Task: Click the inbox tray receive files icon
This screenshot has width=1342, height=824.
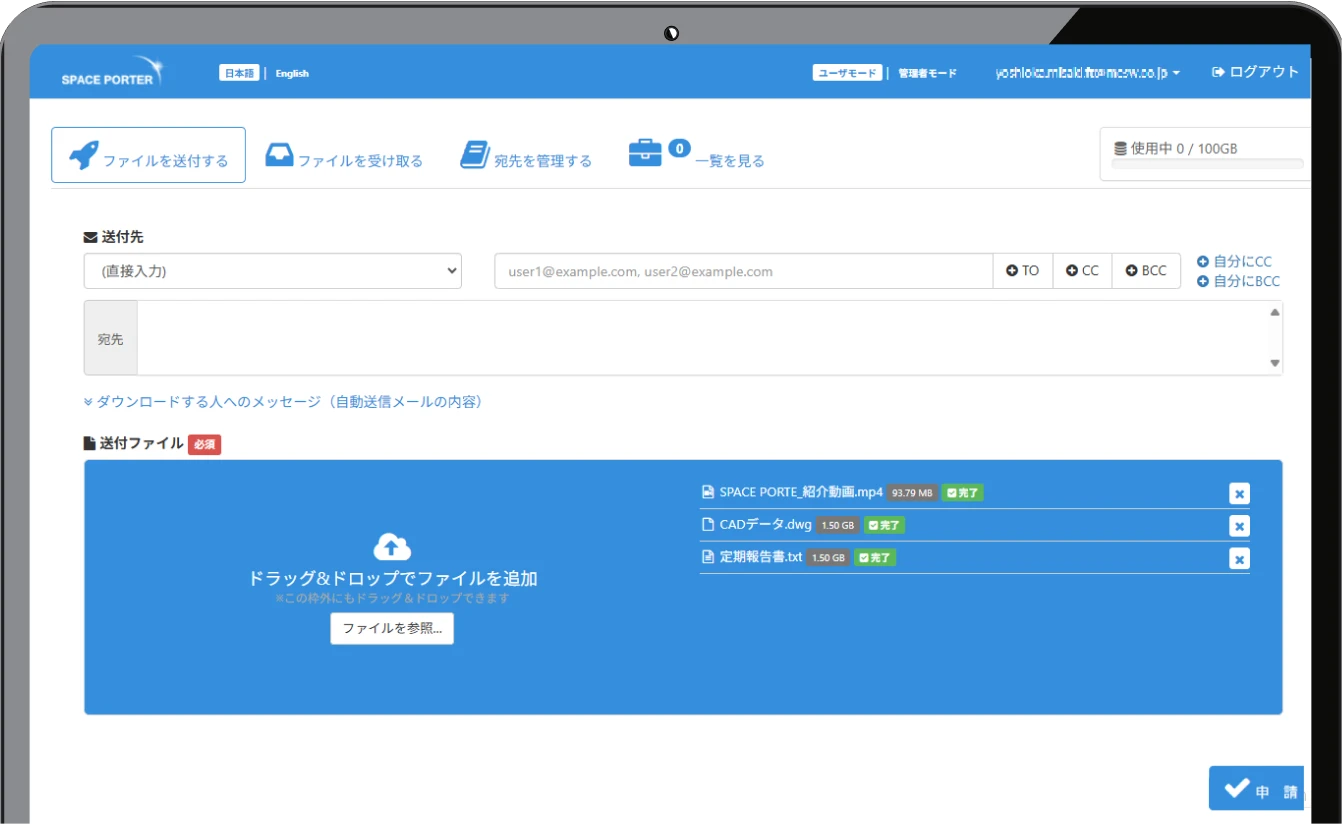Action: (x=279, y=155)
